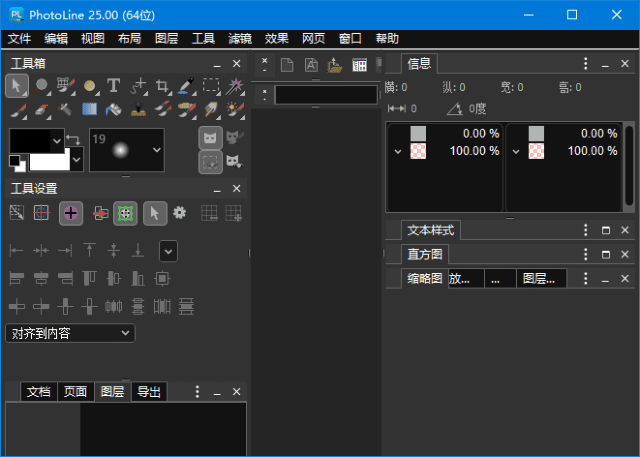Screen dimensions: 640x457
Task: Choose the Magic Wand tool
Action: coord(236,86)
